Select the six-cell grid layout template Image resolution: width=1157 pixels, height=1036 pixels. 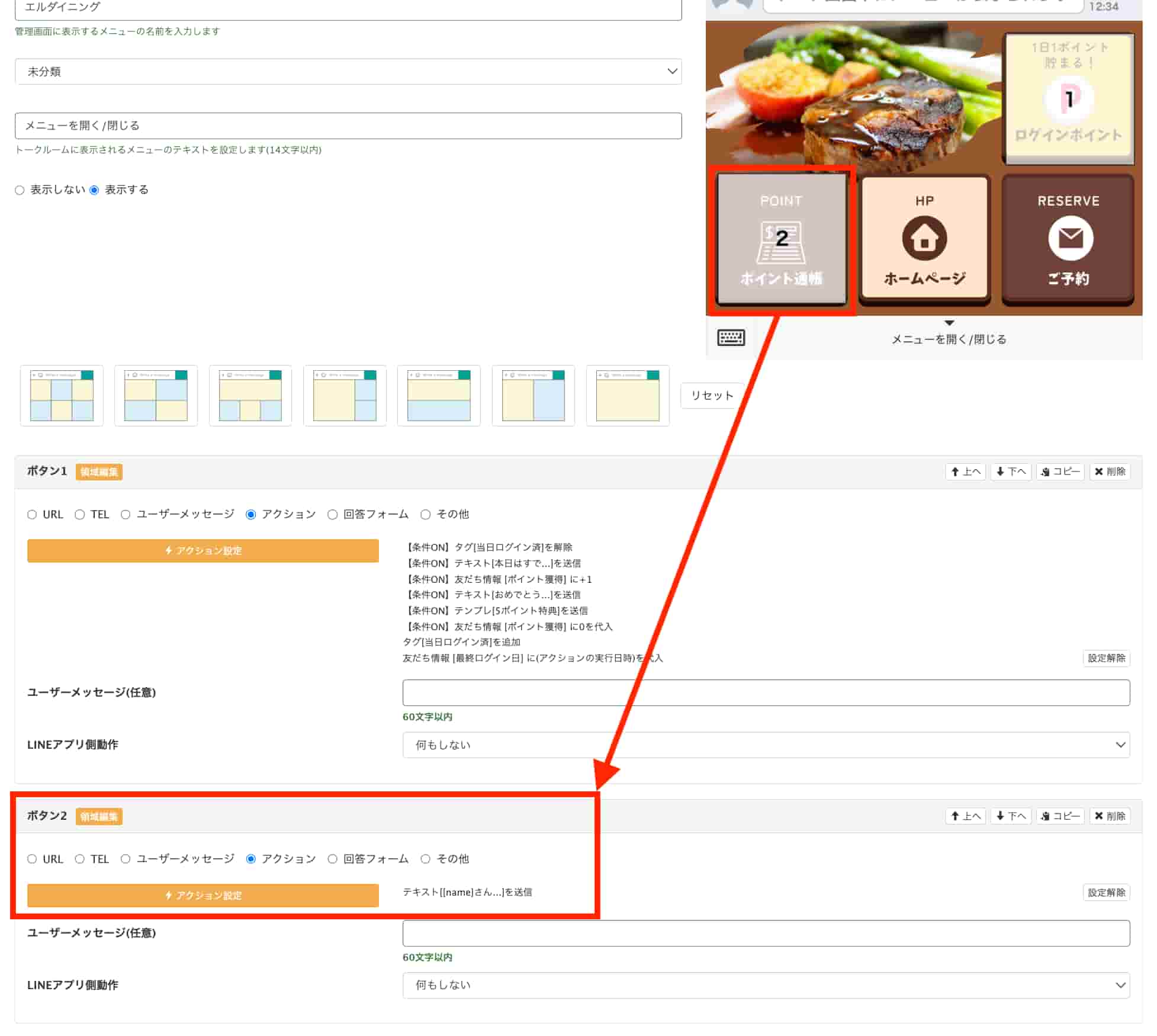[62, 396]
